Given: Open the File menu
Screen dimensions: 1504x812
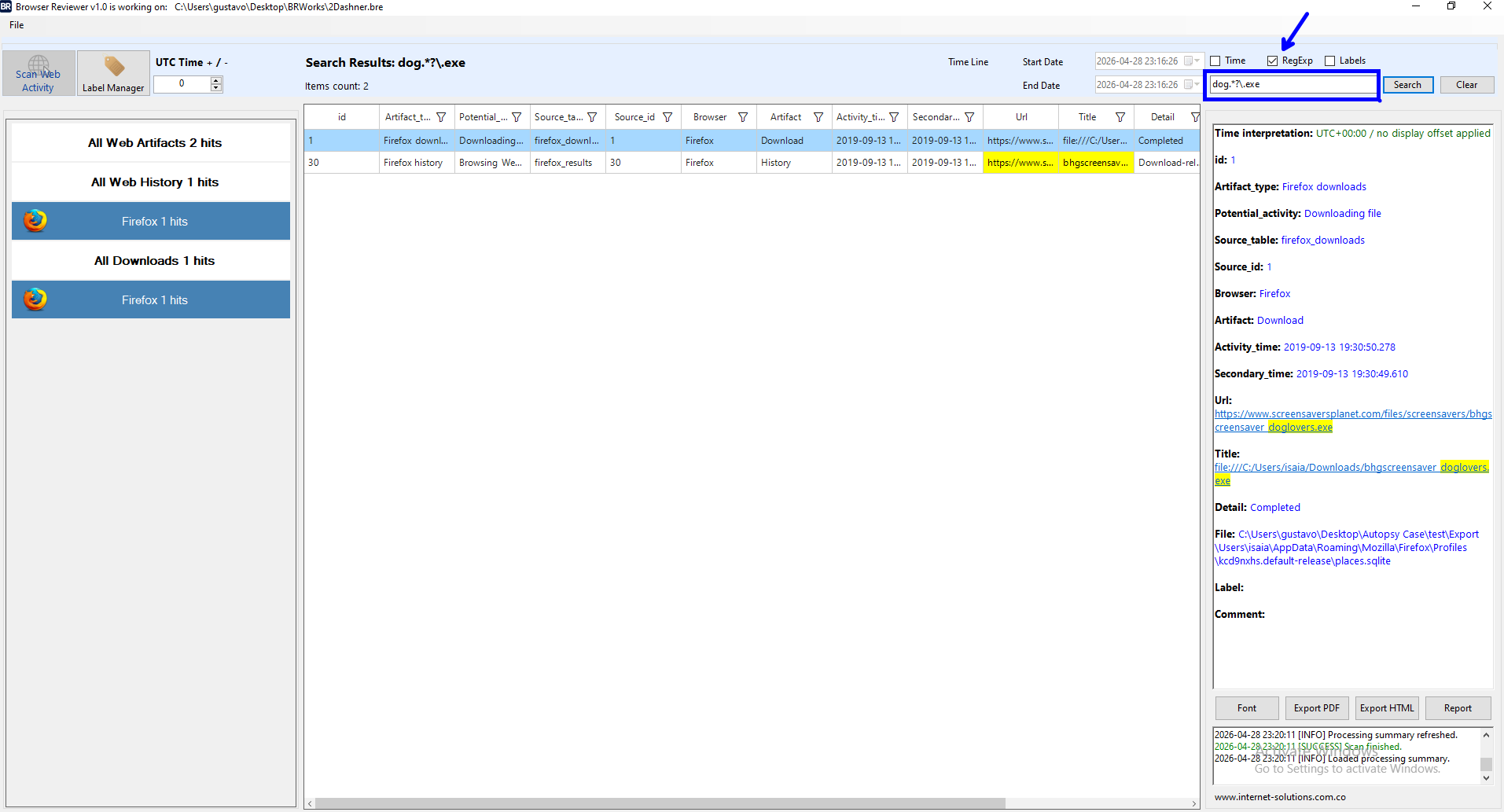Looking at the screenshot, I should 17,25.
